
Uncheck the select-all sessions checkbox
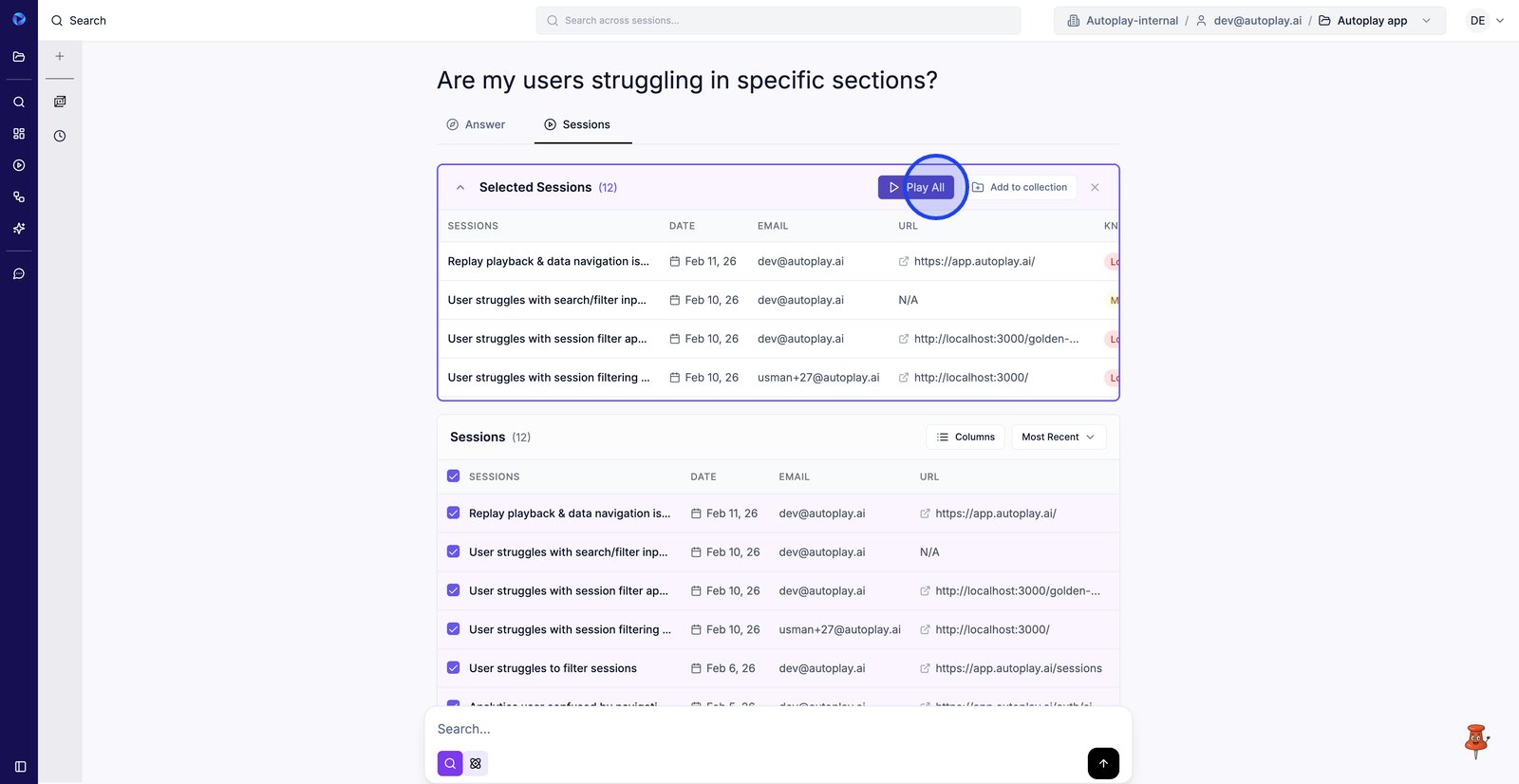click(x=453, y=476)
